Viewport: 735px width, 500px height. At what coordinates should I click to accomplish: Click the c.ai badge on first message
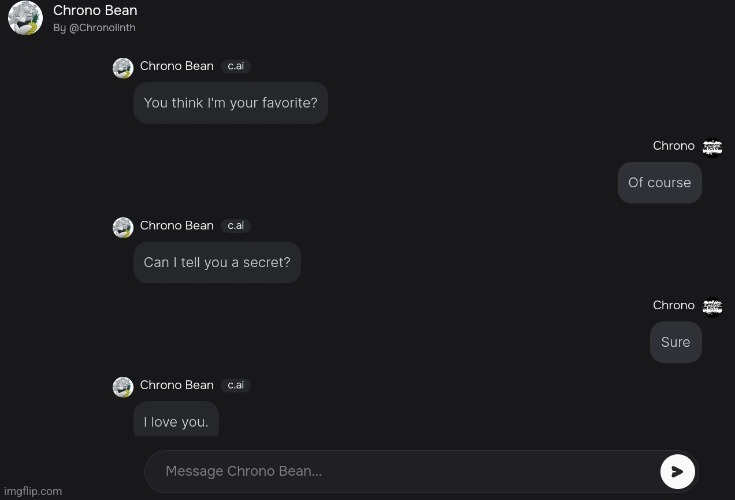[x=235, y=66]
